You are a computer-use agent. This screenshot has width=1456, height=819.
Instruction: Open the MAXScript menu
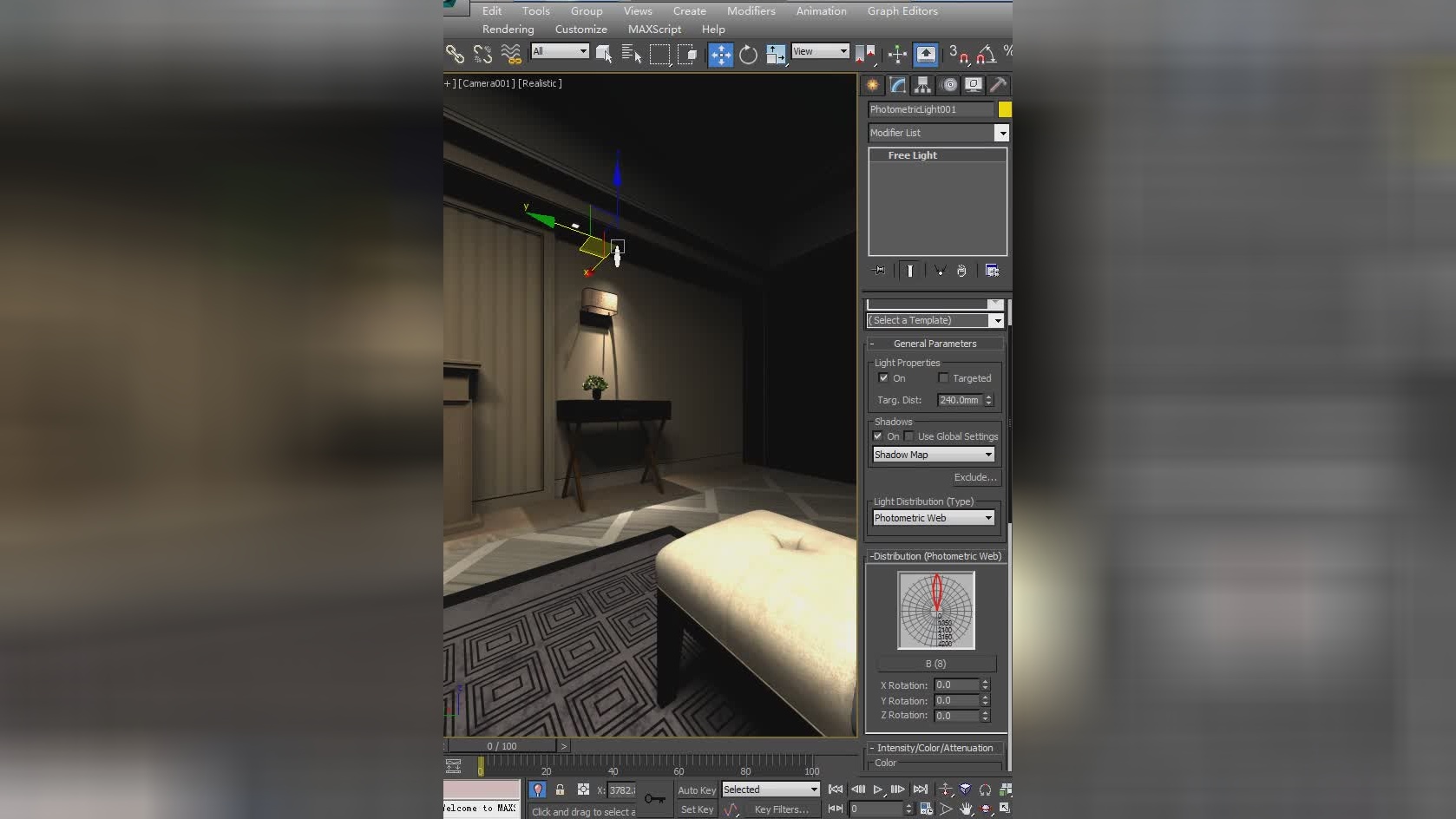[x=654, y=29]
